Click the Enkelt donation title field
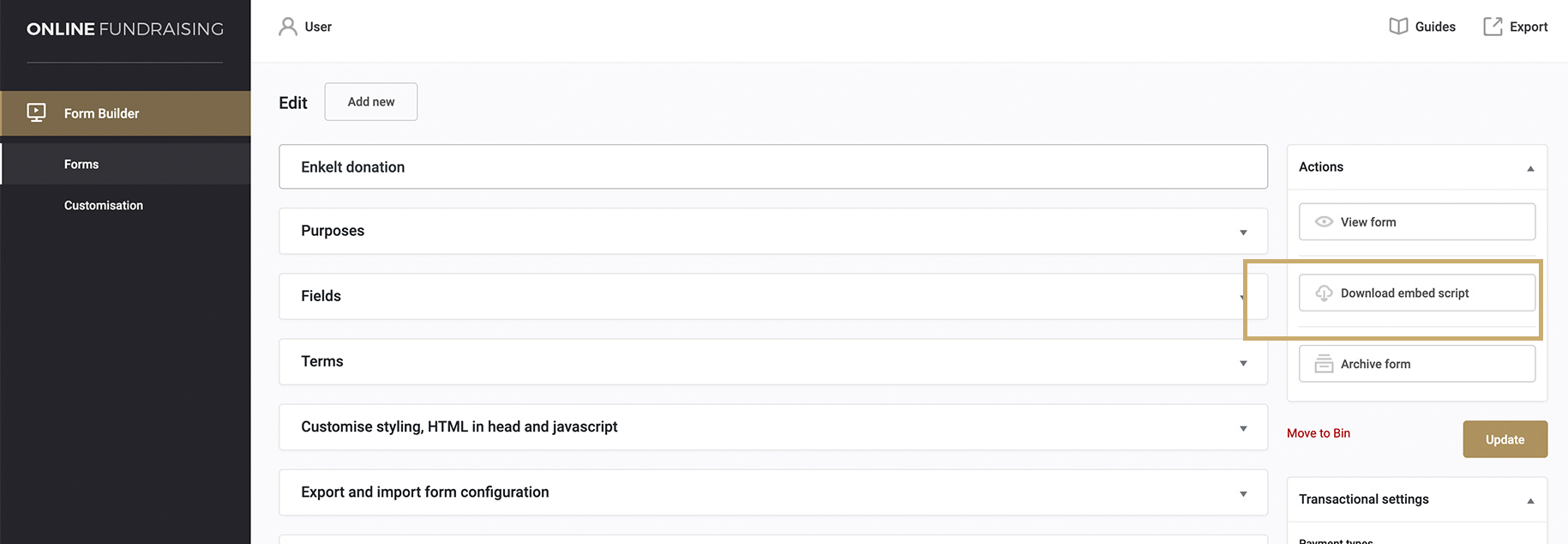1568x544 pixels. click(773, 166)
